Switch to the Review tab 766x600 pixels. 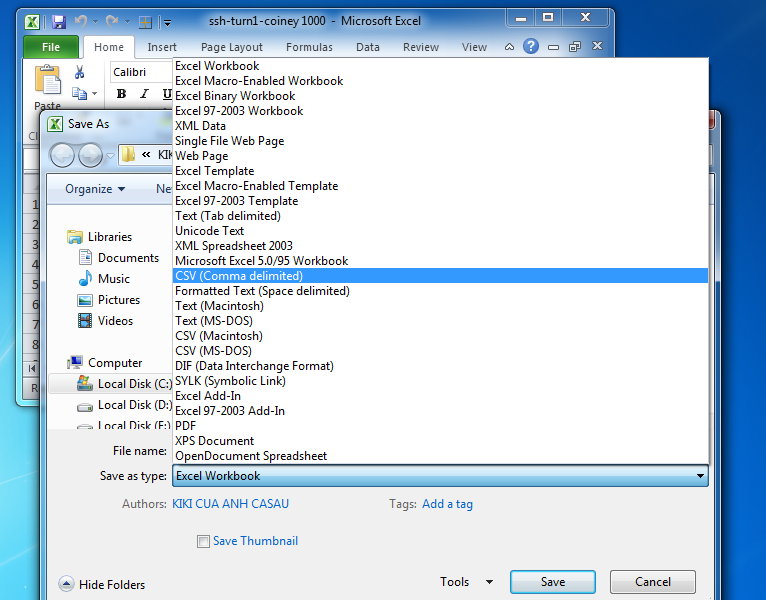pyautogui.click(x=421, y=47)
